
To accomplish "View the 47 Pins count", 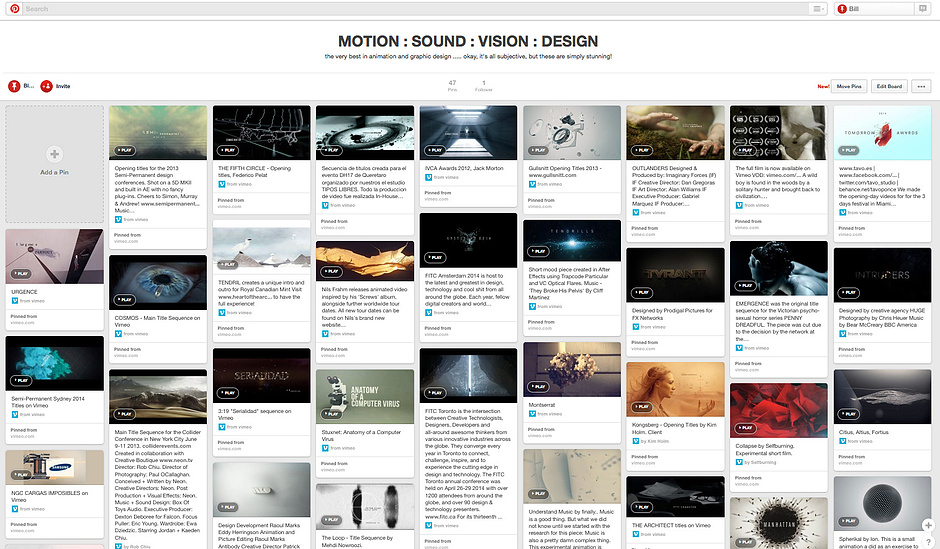I will click(x=452, y=86).
